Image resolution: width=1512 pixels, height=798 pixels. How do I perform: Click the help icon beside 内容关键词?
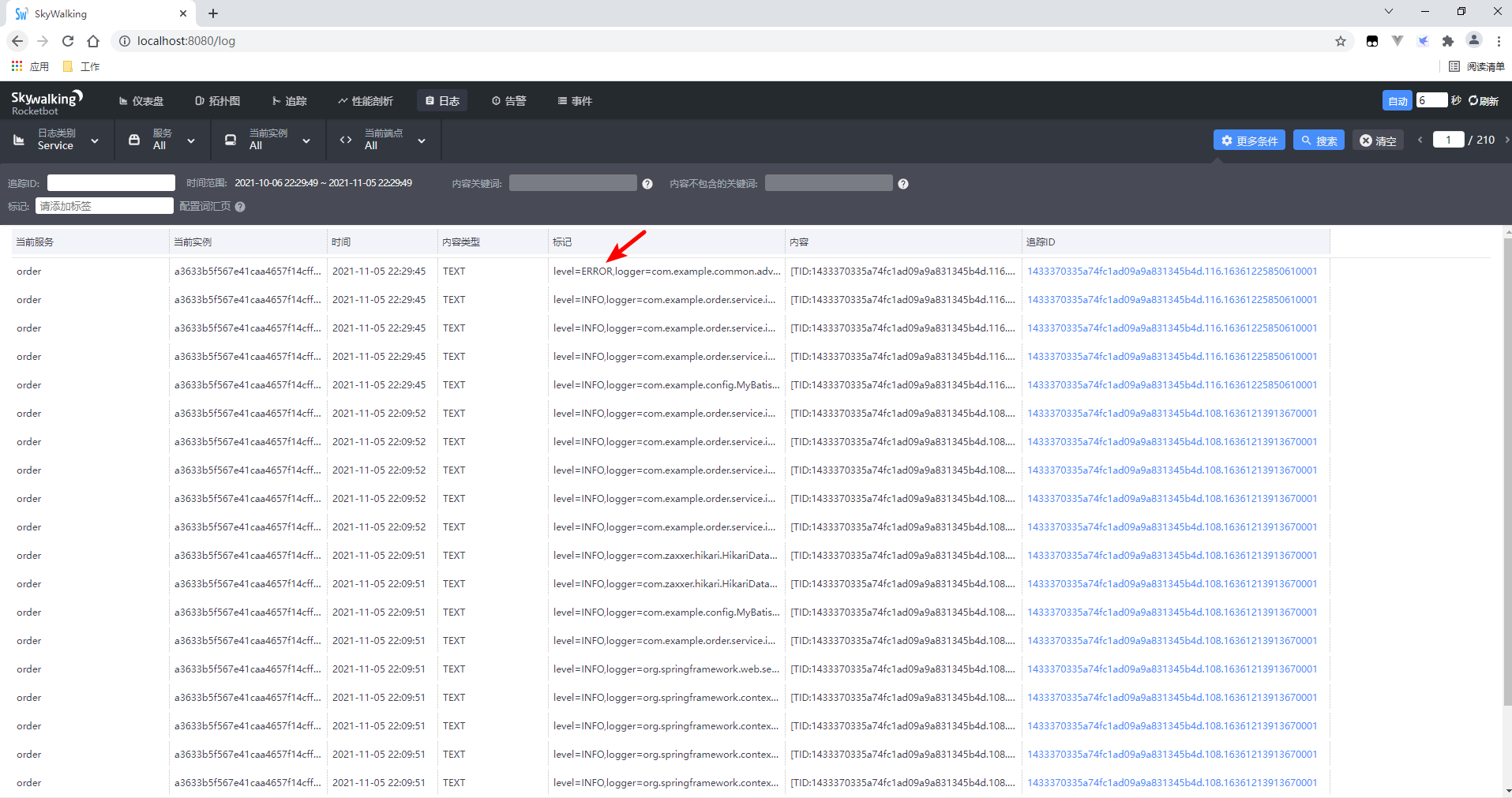647,184
